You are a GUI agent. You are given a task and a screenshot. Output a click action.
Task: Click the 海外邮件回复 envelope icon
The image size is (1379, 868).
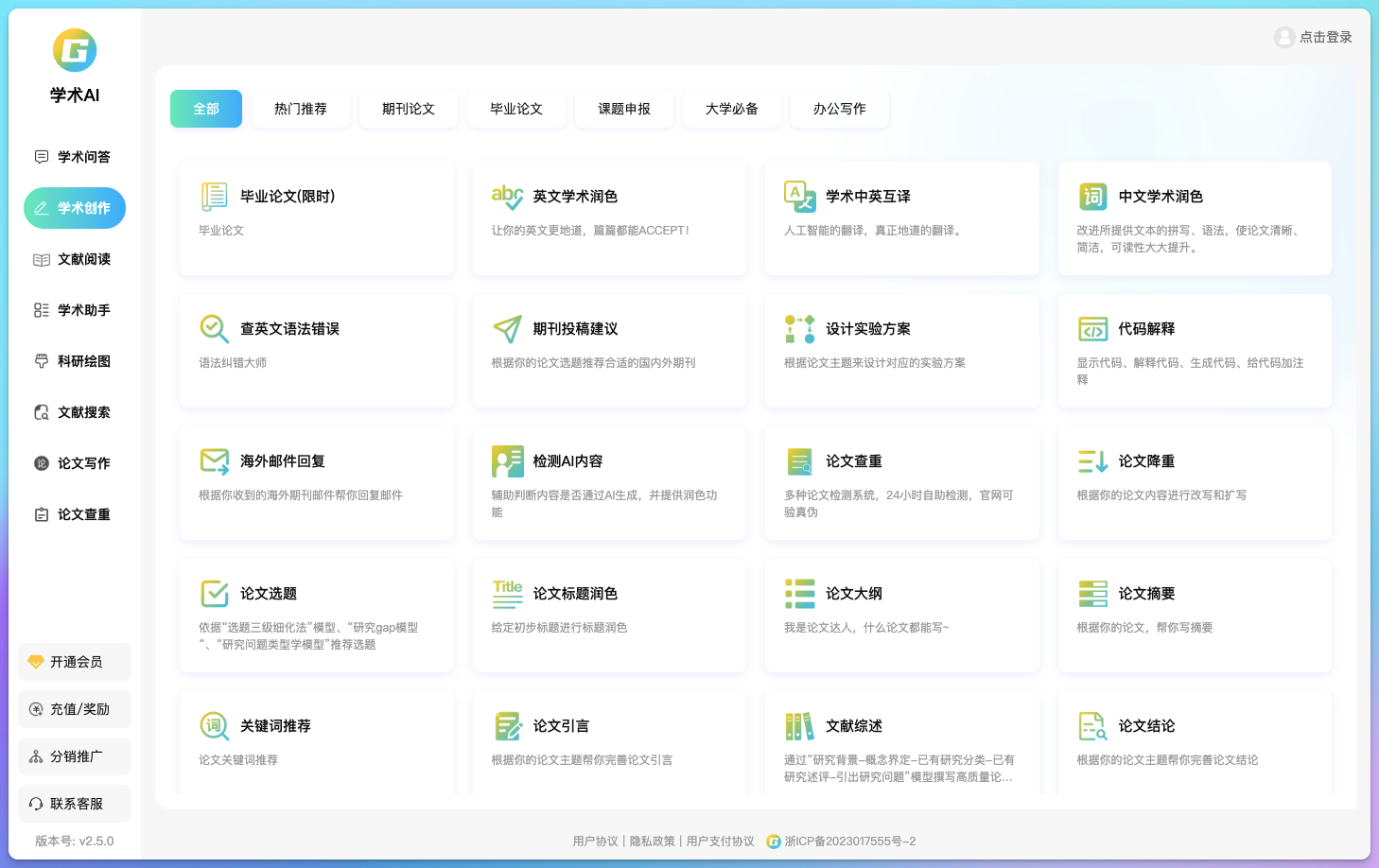tap(215, 460)
